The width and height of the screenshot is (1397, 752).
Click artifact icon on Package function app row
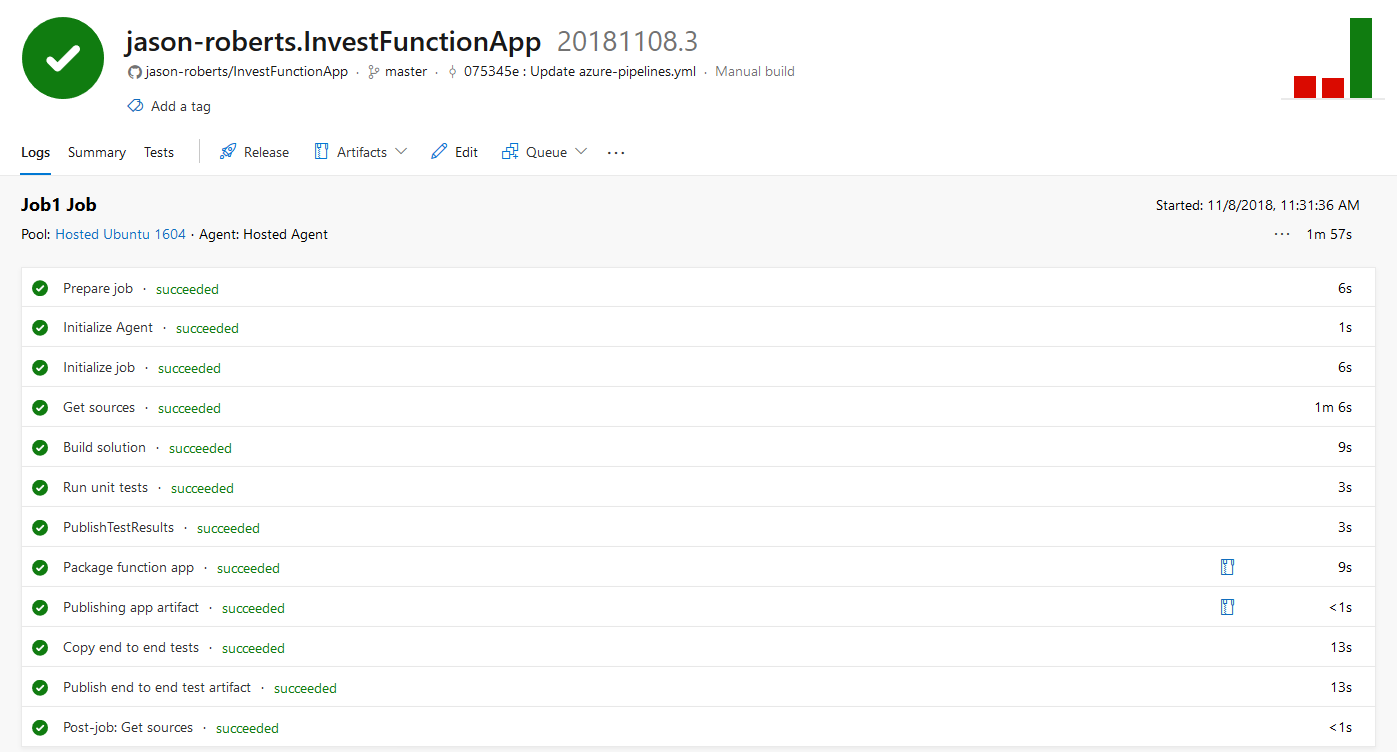click(x=1227, y=566)
